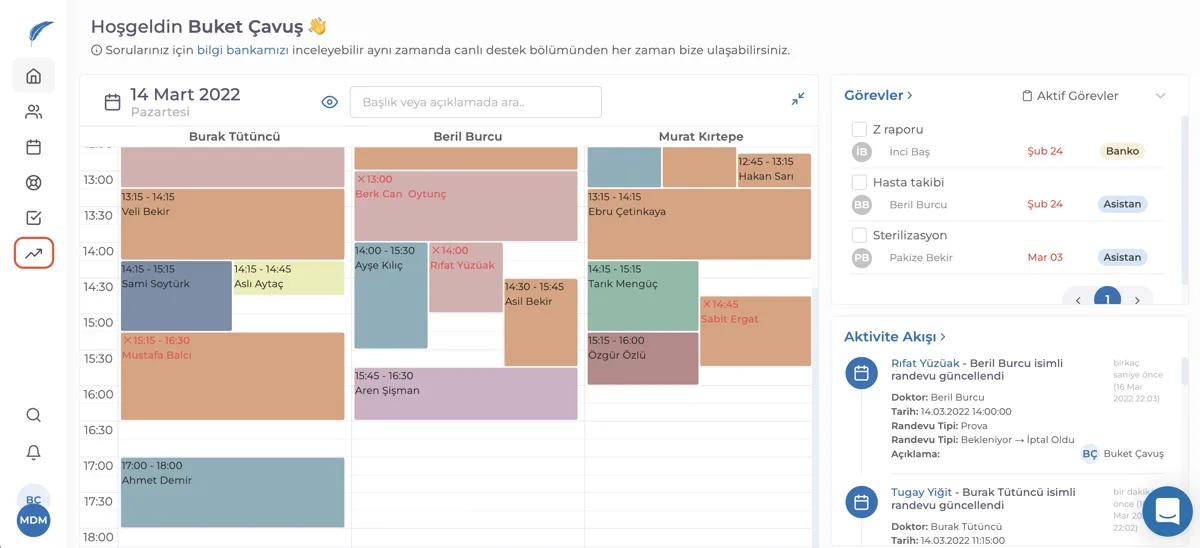Check the Sterilizasyon task checkbox

tap(859, 235)
